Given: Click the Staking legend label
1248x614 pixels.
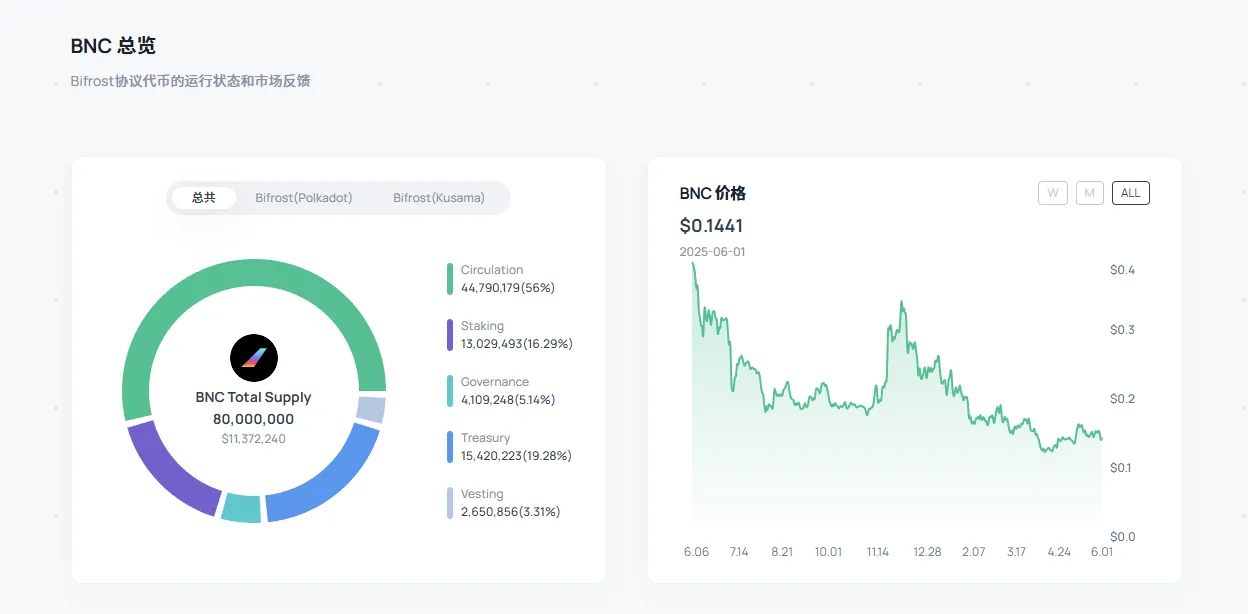Looking at the screenshot, I should pos(482,326).
